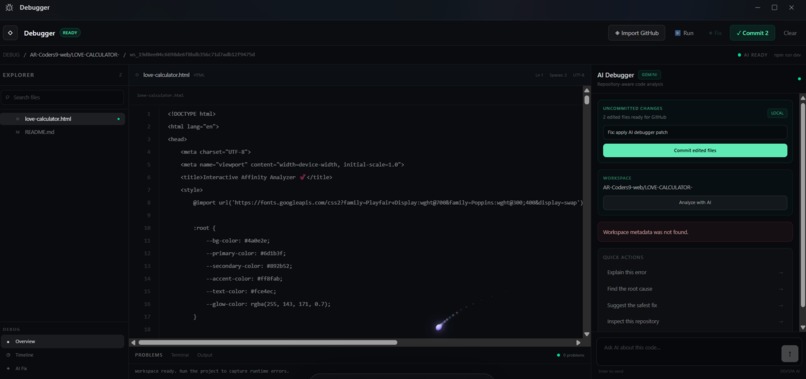Click arrow icon on Suggest the safest fix
The width and height of the screenshot is (806, 379).
(x=781, y=305)
